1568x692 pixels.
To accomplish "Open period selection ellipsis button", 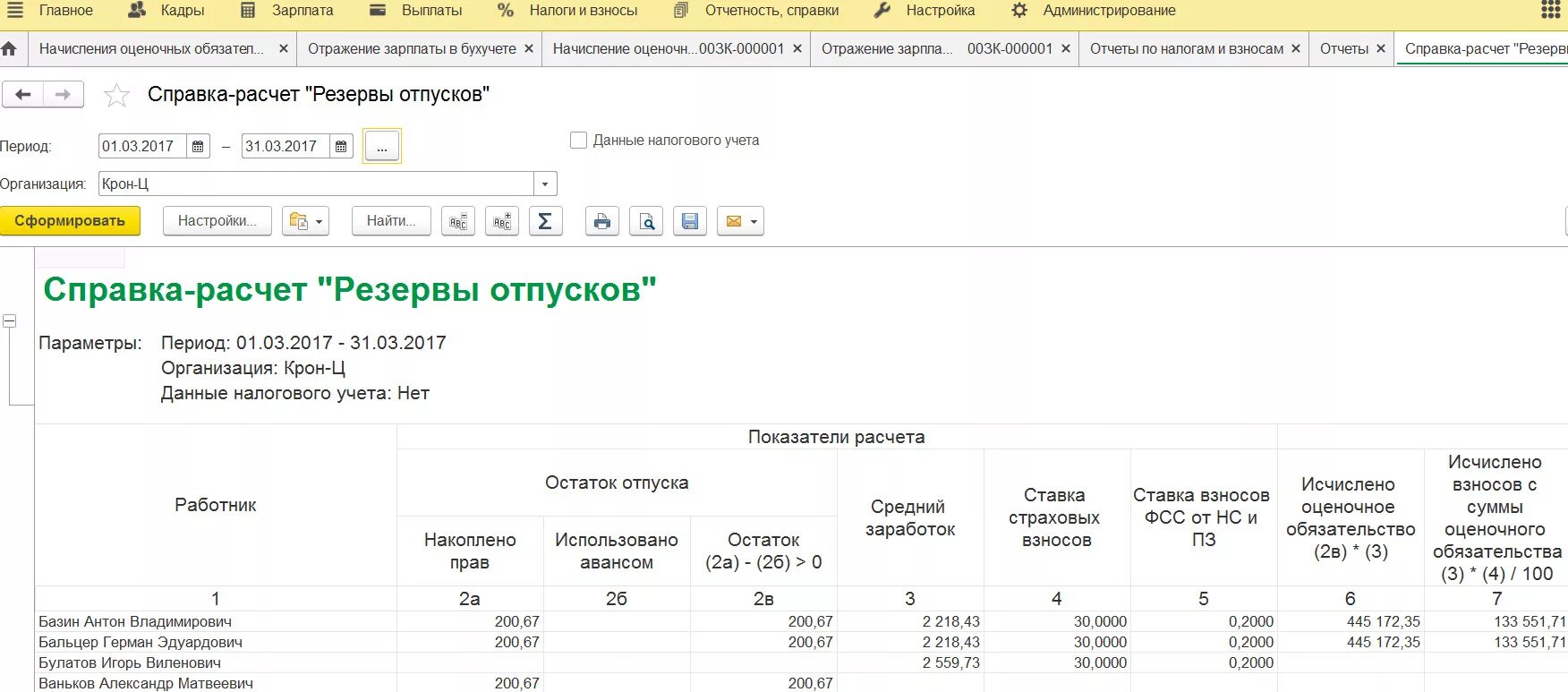I will [382, 147].
